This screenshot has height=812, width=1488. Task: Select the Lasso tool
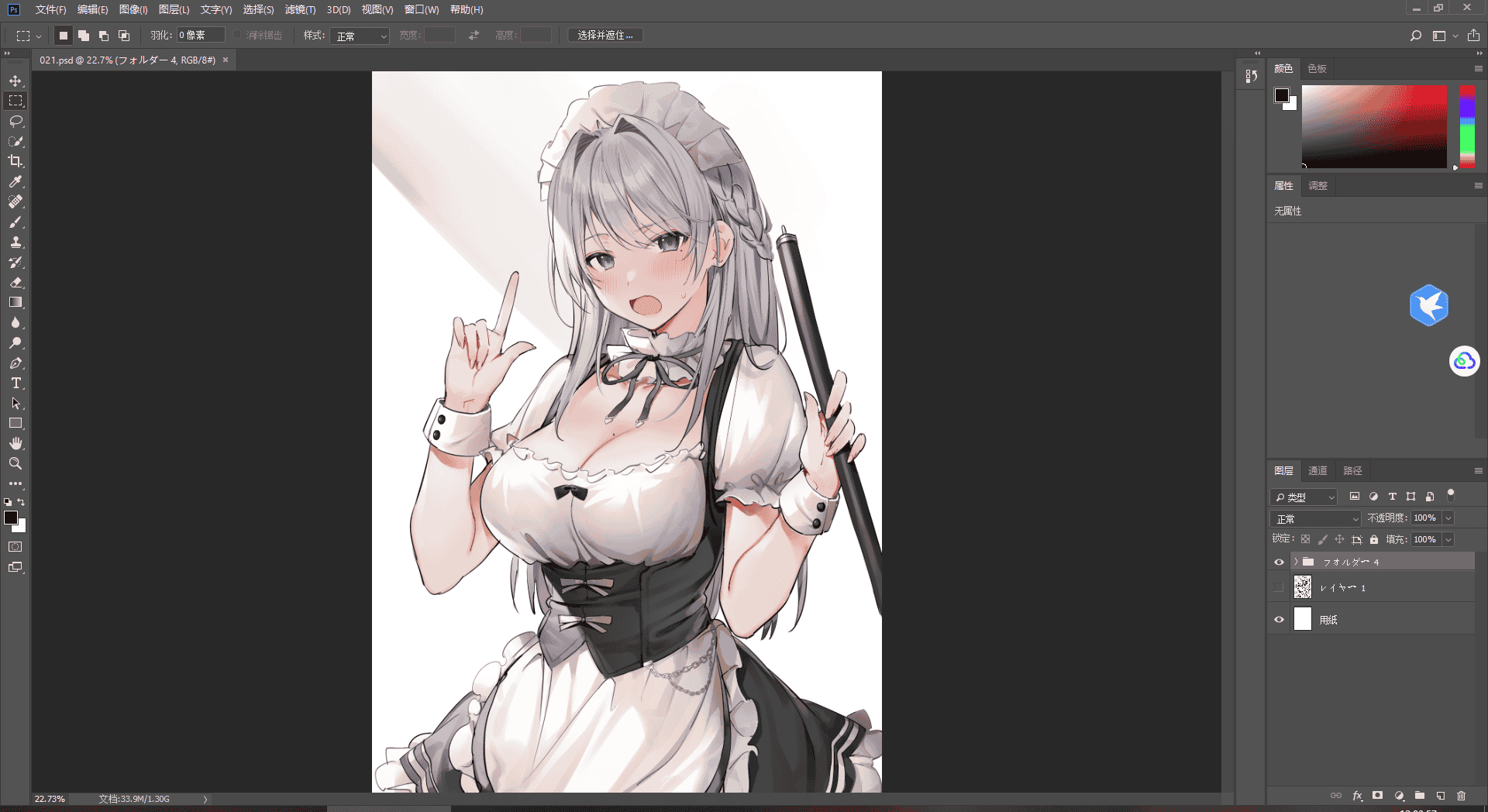(x=15, y=121)
